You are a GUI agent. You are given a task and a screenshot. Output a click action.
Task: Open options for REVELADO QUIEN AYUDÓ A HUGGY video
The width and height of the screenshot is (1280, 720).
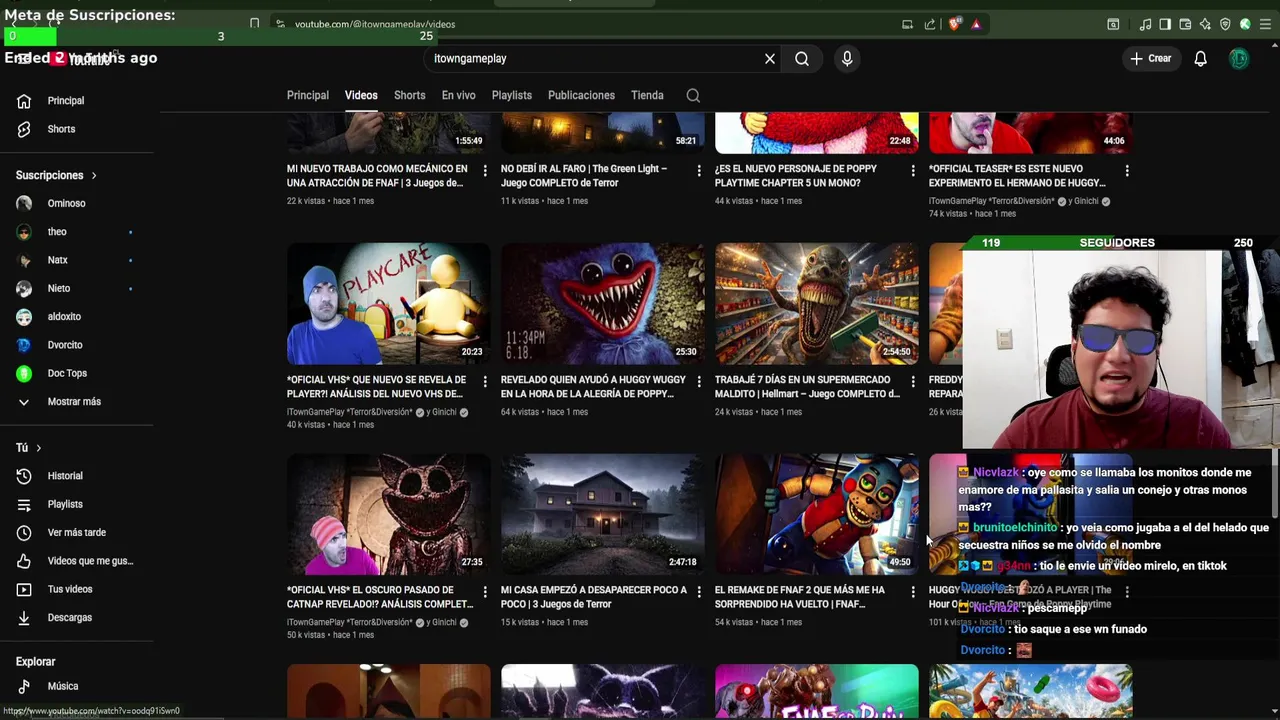(699, 382)
